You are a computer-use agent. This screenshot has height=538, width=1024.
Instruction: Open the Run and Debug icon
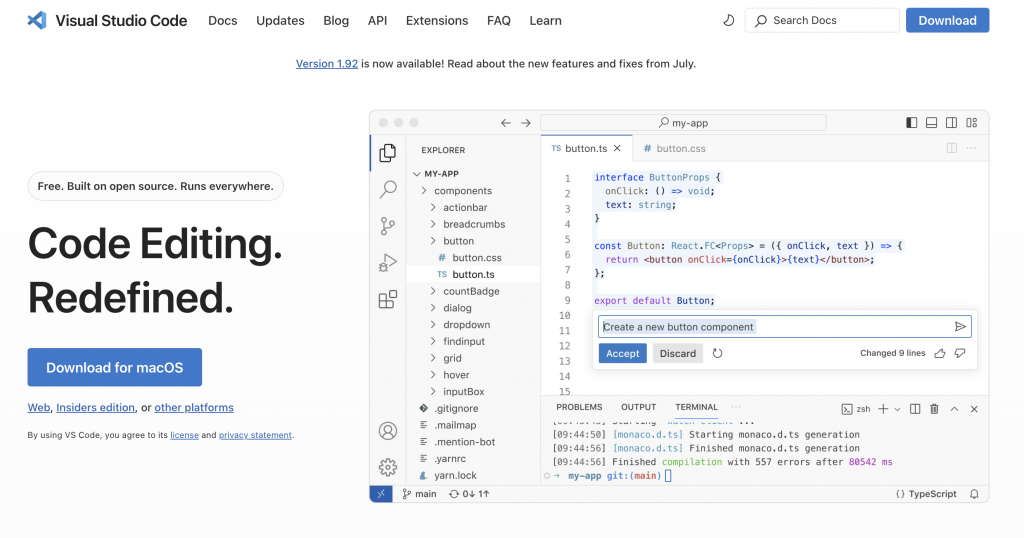point(388,263)
